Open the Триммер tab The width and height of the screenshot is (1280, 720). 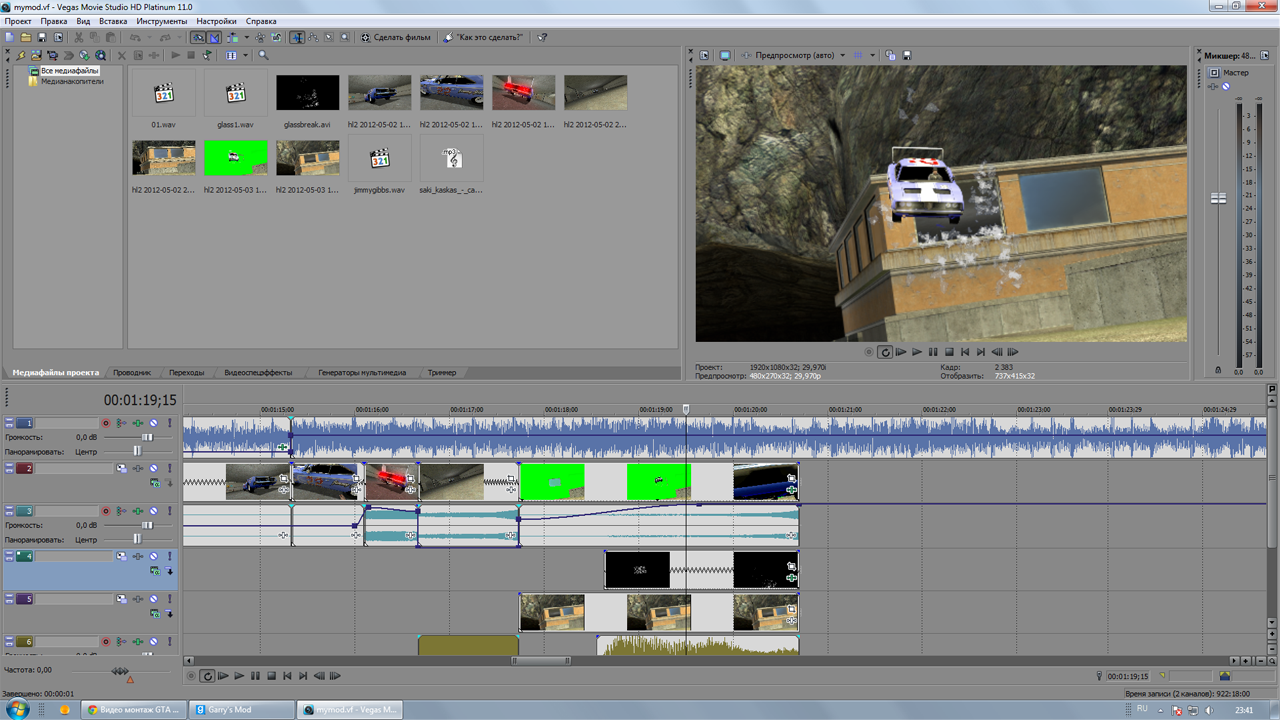442,372
